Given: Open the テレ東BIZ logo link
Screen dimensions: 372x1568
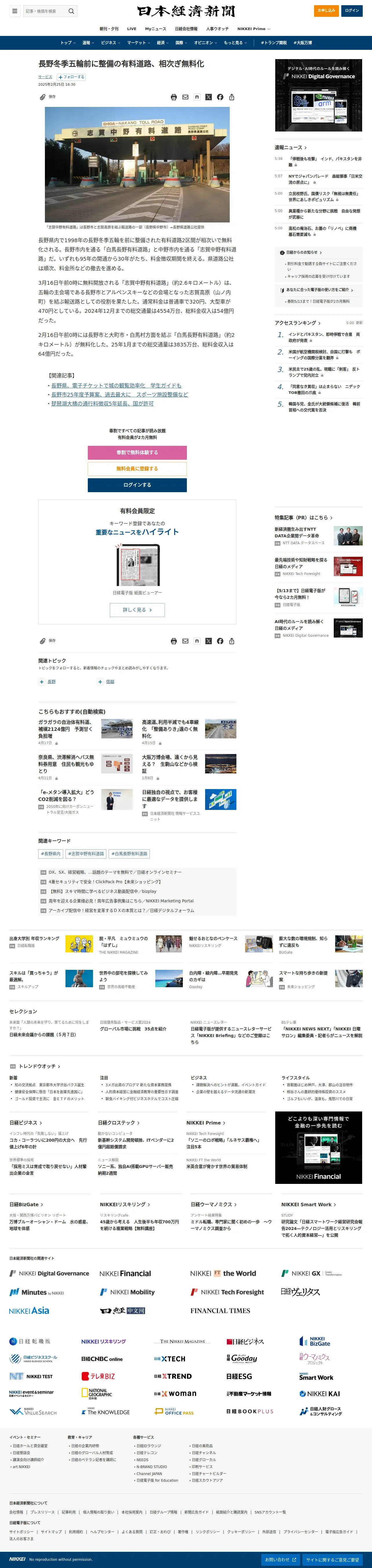Looking at the screenshot, I should tap(98, 1376).
